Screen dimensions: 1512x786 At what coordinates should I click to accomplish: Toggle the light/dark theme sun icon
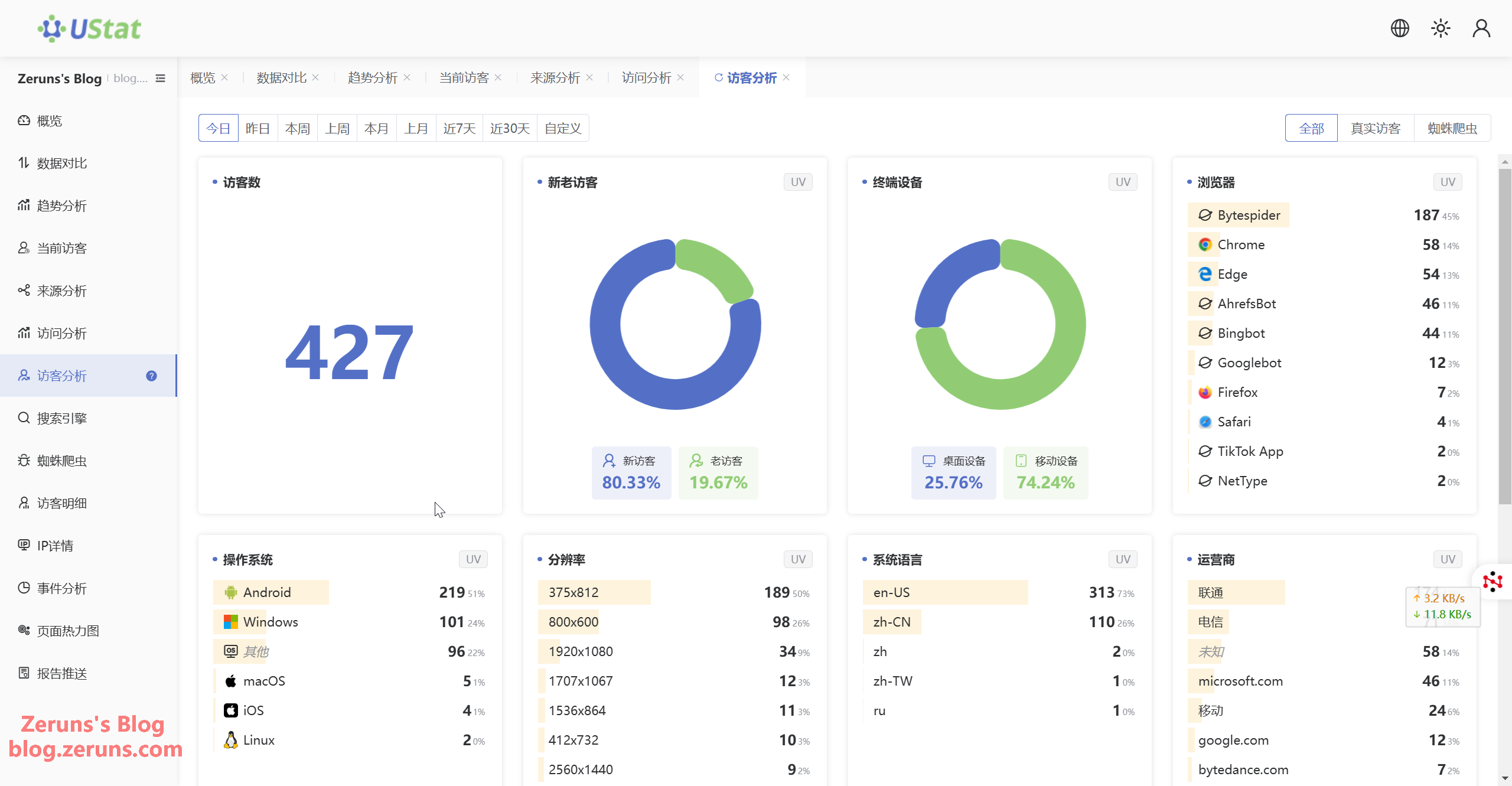[1441, 28]
